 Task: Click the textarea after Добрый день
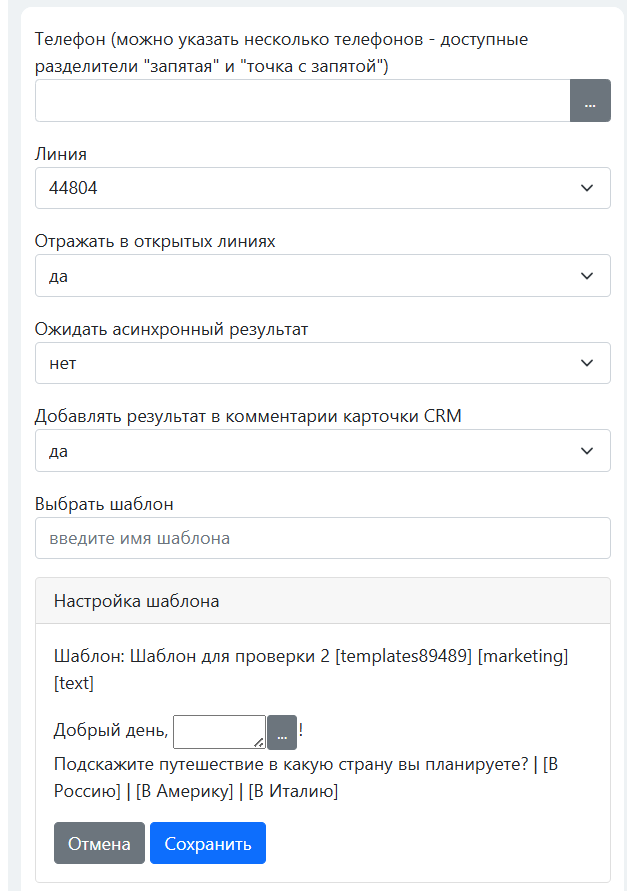(x=218, y=731)
